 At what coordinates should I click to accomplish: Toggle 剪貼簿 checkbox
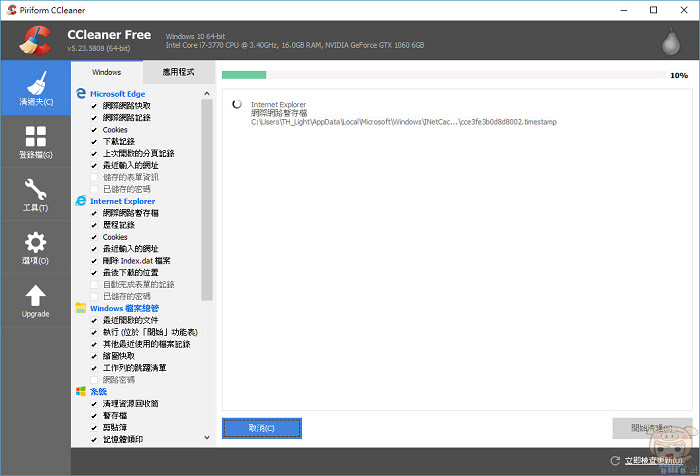click(x=94, y=427)
